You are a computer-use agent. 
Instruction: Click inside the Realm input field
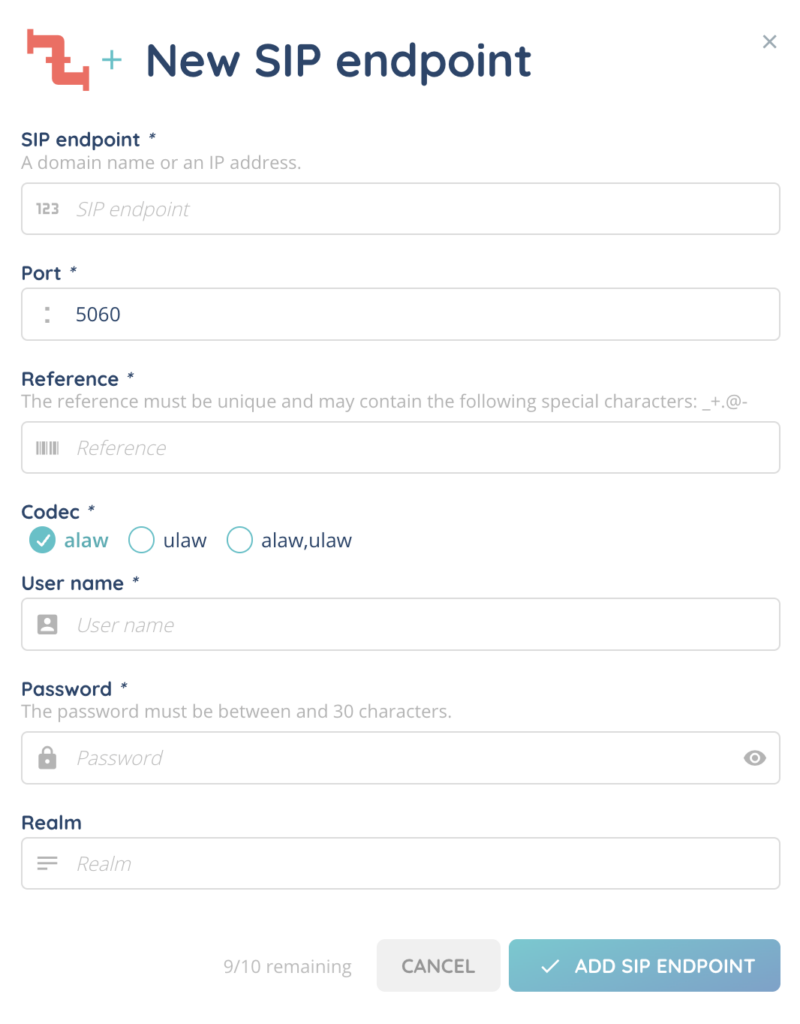(x=420, y=863)
